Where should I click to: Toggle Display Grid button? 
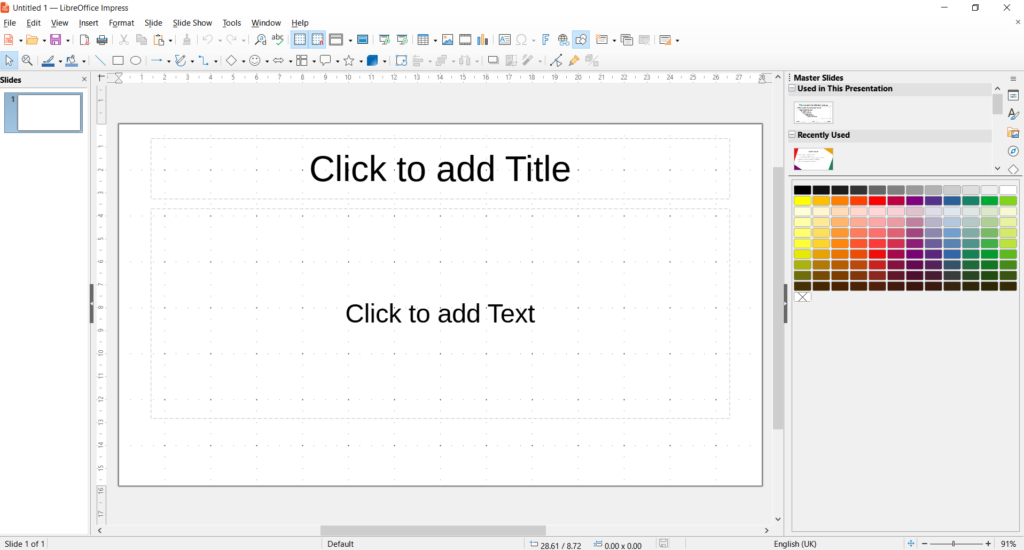[299, 40]
